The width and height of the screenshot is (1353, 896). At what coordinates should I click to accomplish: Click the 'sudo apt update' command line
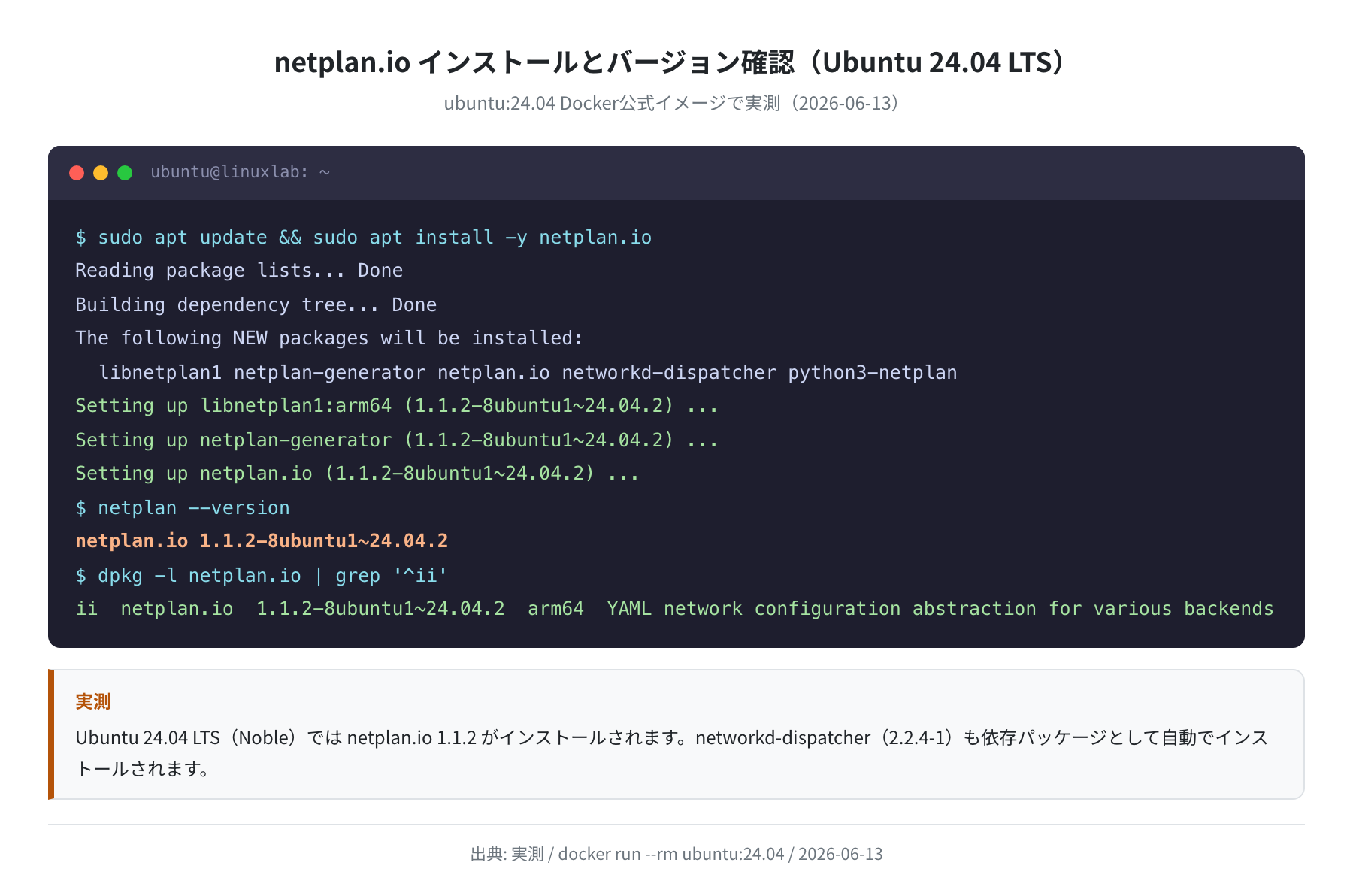364,238
